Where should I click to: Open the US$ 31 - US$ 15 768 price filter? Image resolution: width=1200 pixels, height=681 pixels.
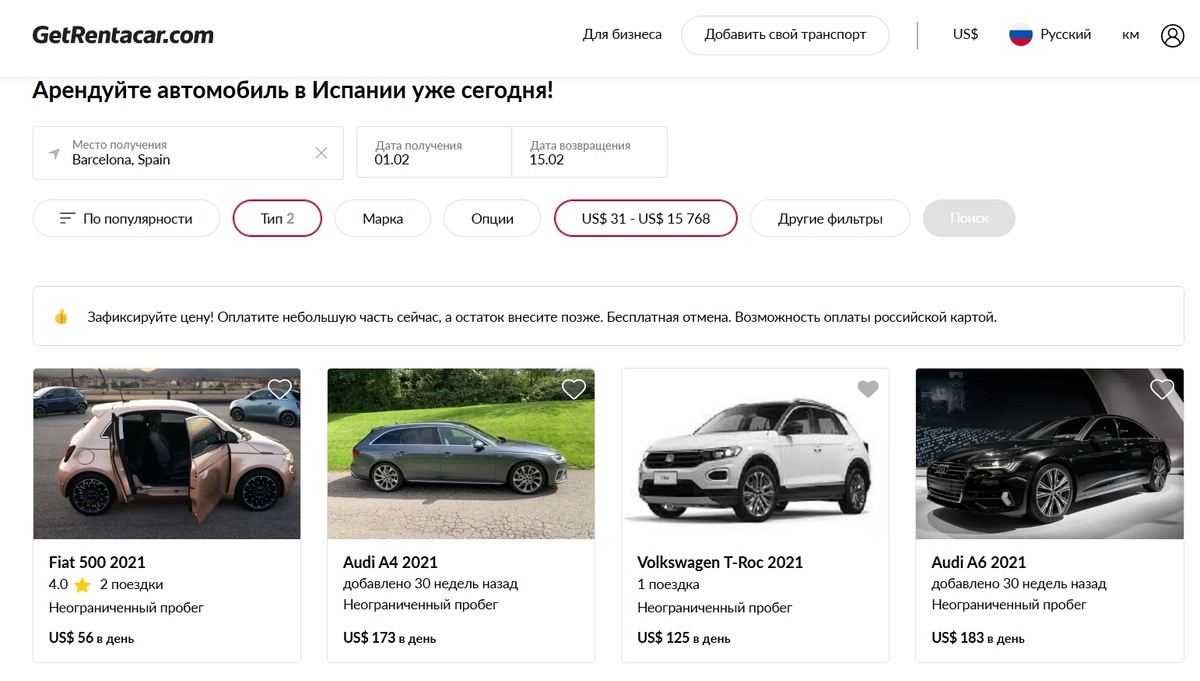point(646,218)
